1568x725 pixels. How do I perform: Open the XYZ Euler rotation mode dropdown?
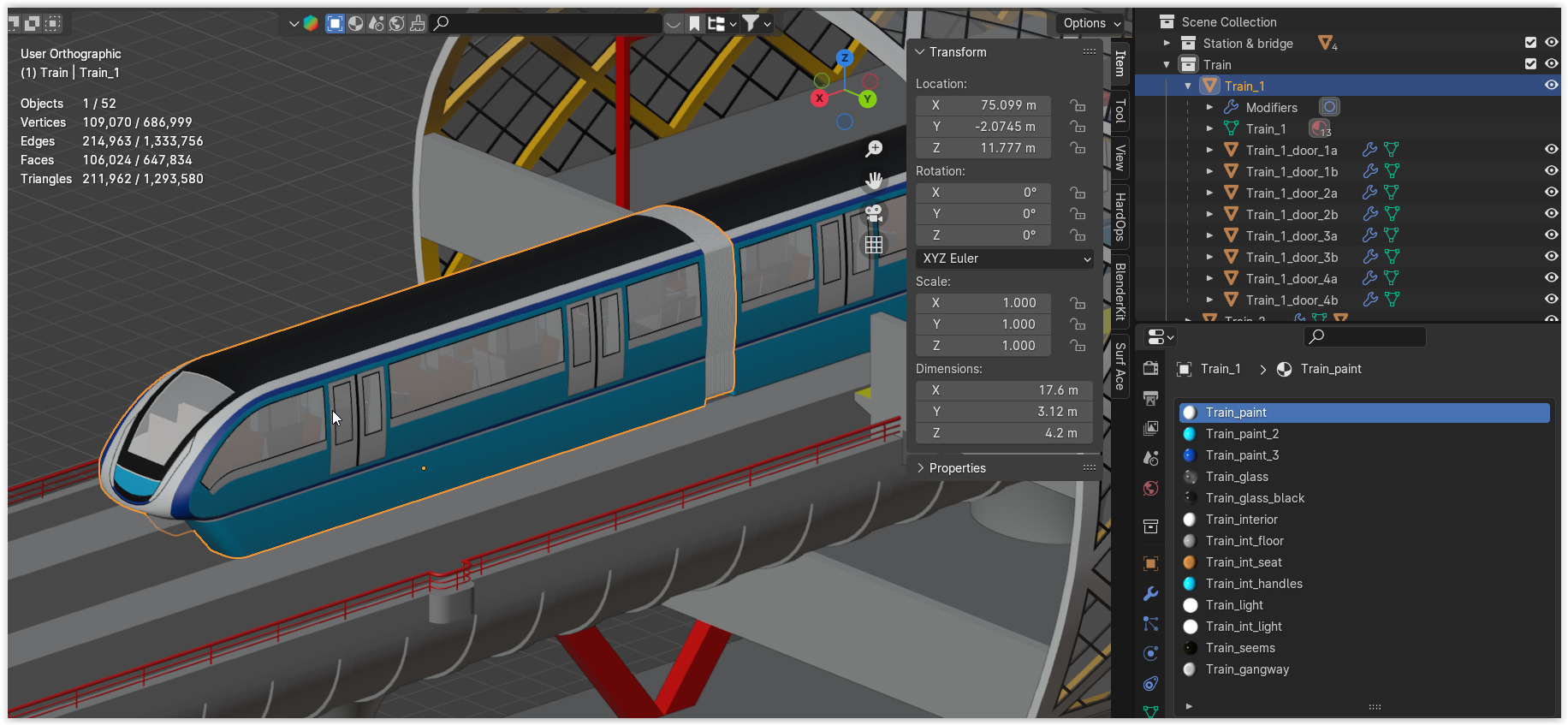click(1005, 259)
